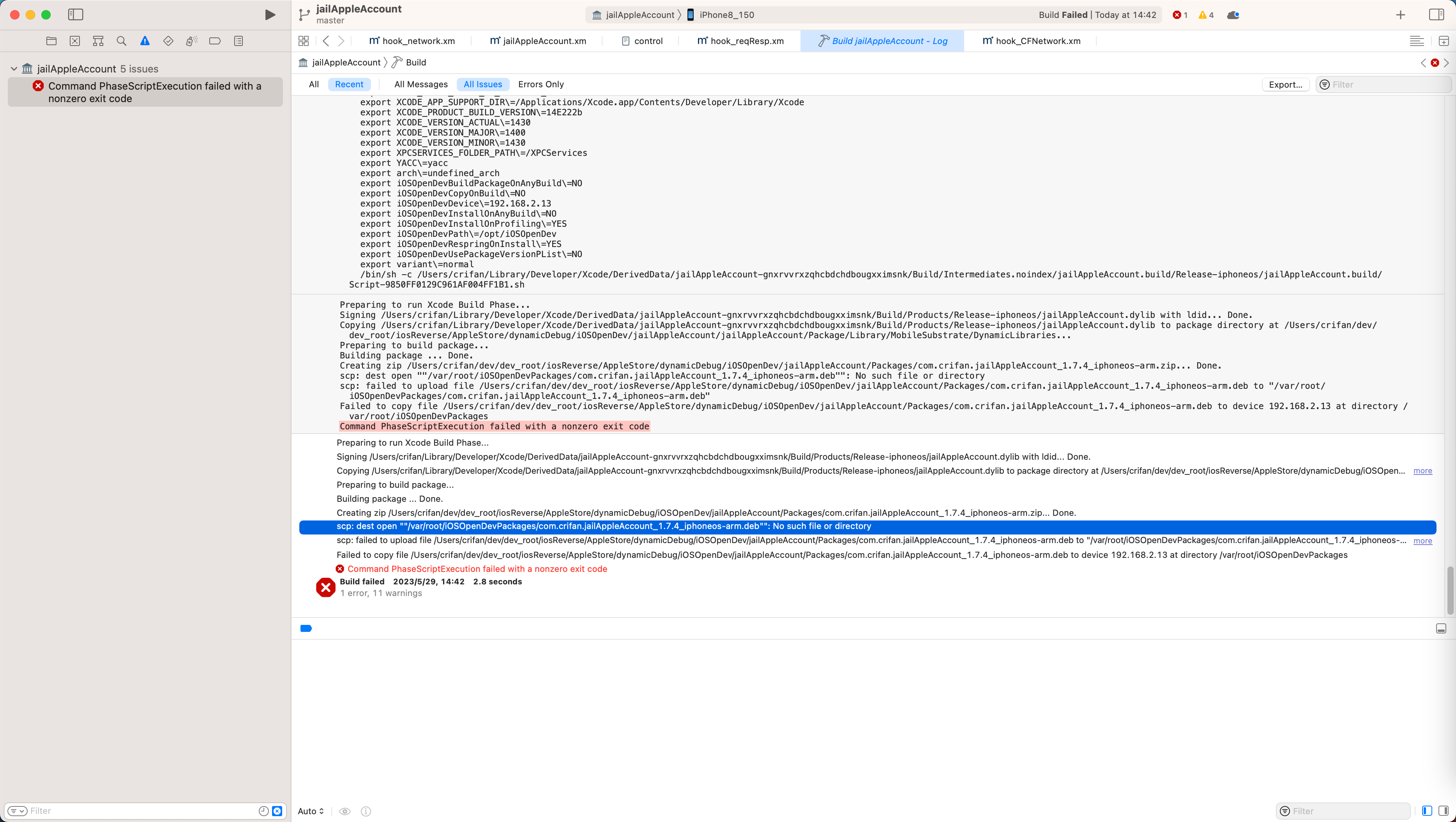
Task: Hide the debug area panel
Action: pos(1441,629)
